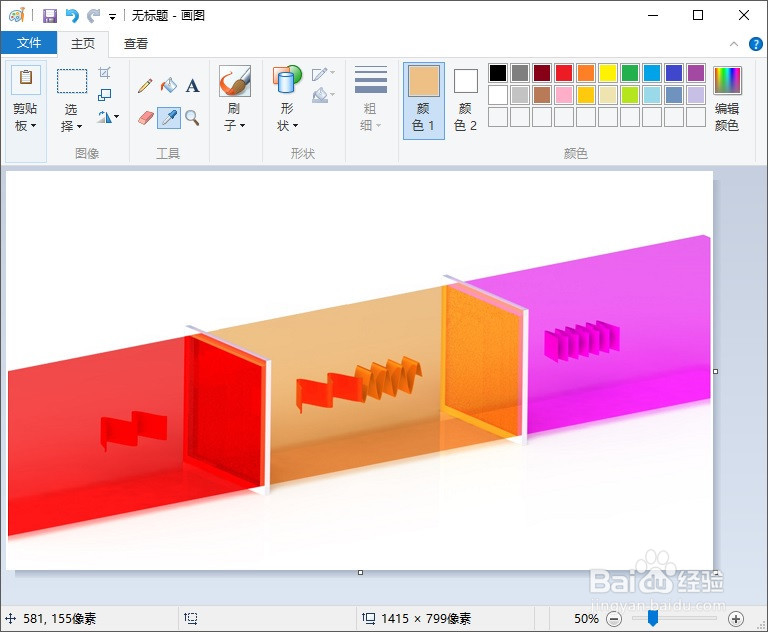
Task: Pick the yellow color swatch
Action: click(608, 73)
